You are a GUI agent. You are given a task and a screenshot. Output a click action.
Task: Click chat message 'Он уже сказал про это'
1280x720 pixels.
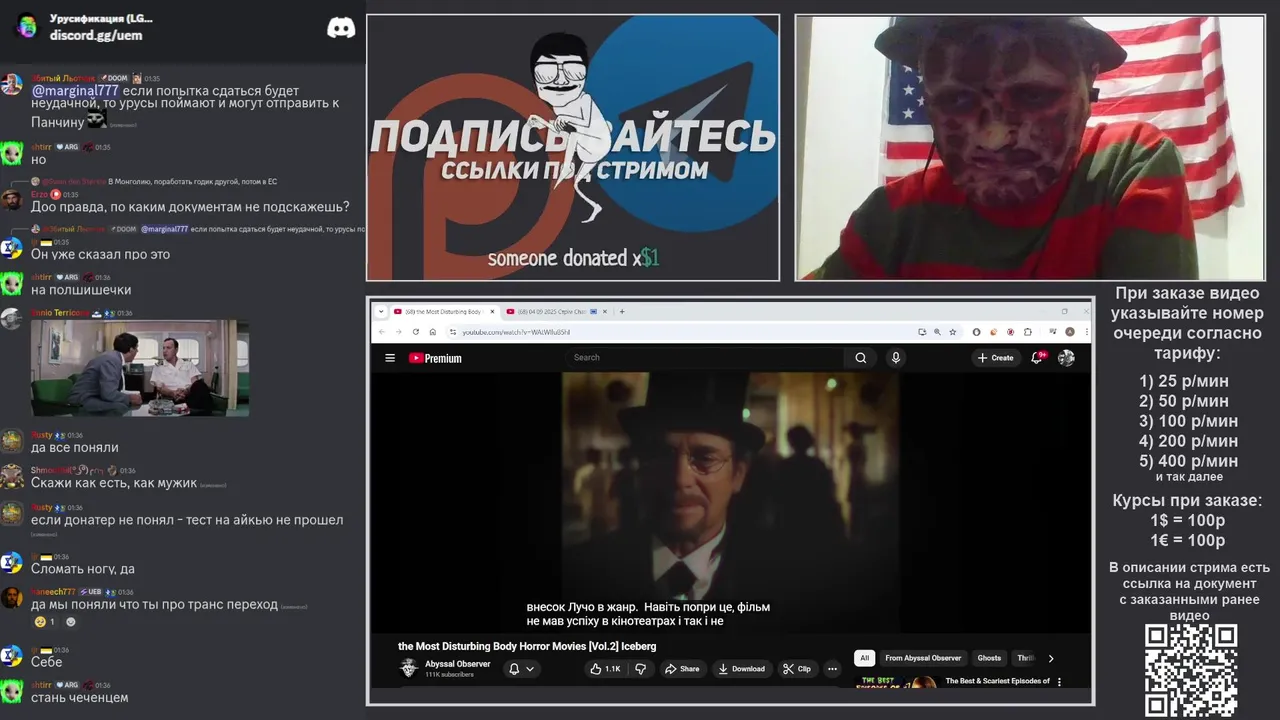(100, 255)
